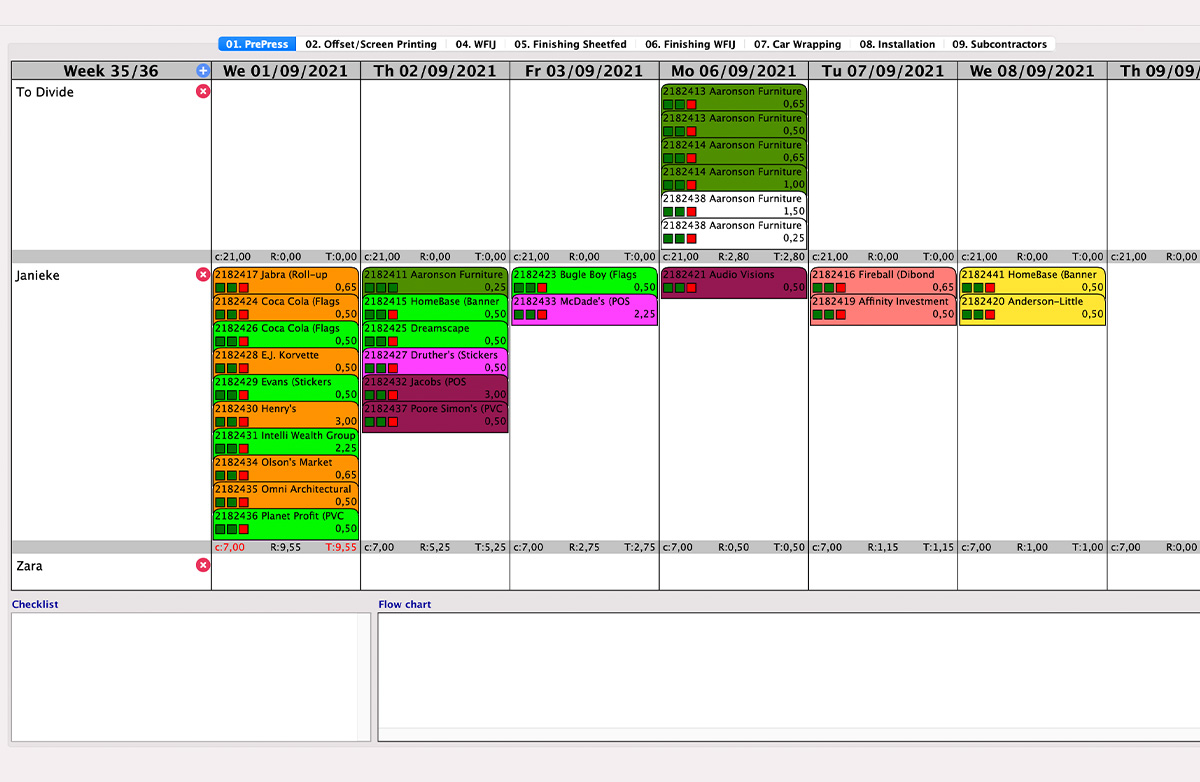Click the Th 02/09/2021 column header
This screenshot has width=1200, height=782.
pyautogui.click(x=435, y=71)
